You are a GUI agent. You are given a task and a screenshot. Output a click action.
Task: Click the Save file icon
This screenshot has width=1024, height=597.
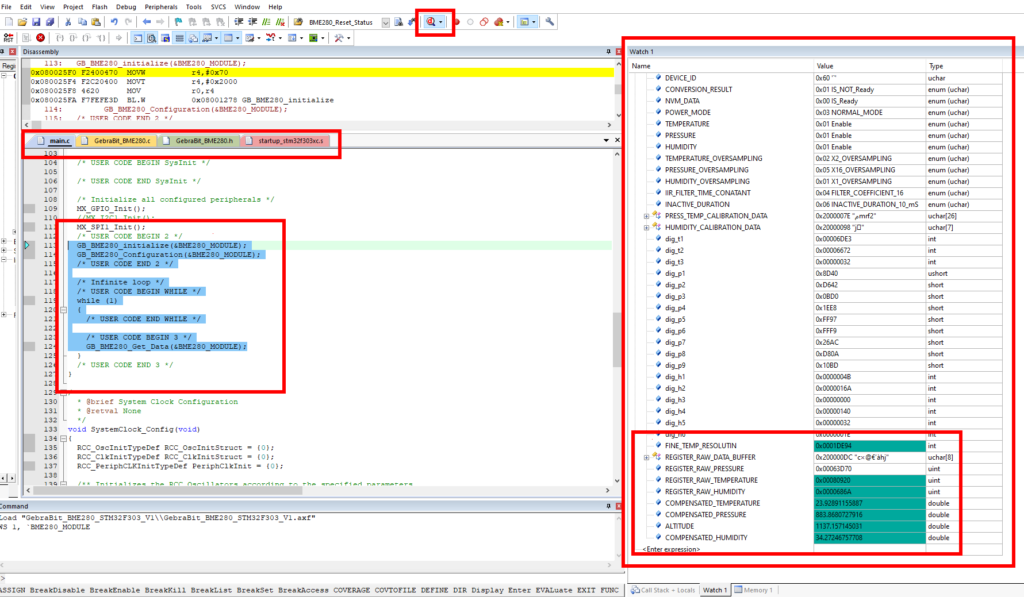click(37, 22)
